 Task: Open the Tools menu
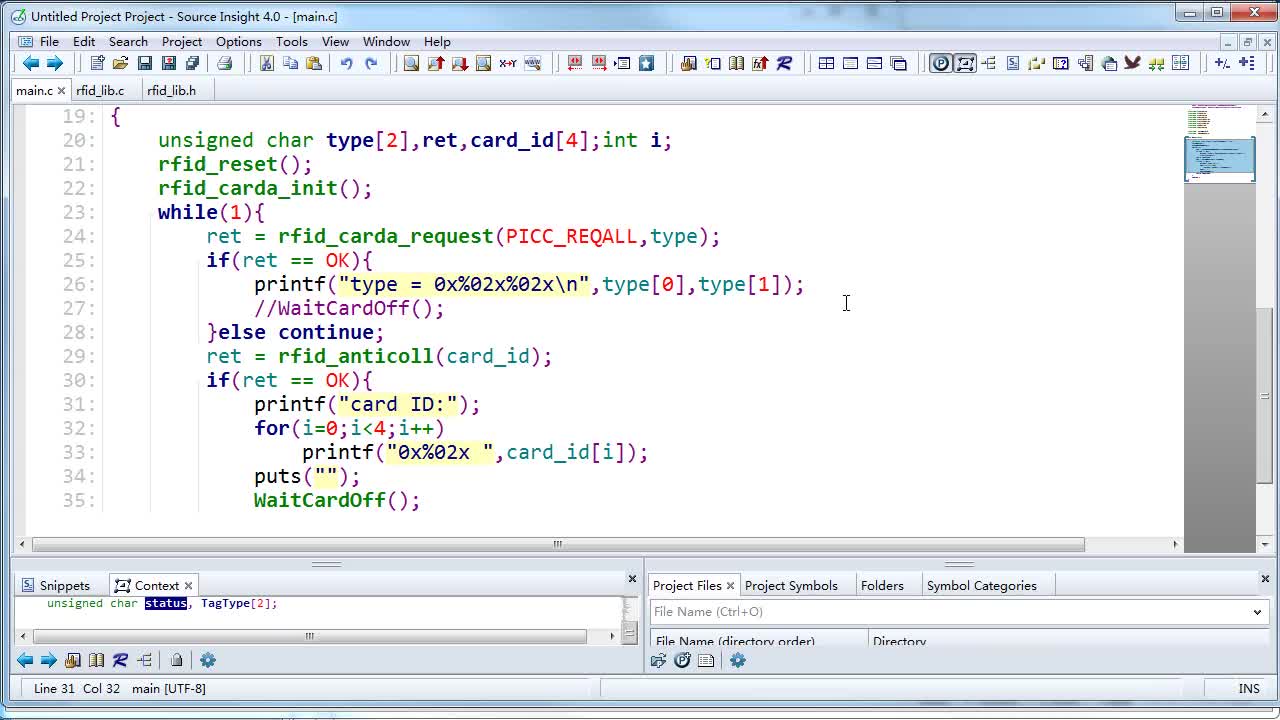coord(292,41)
